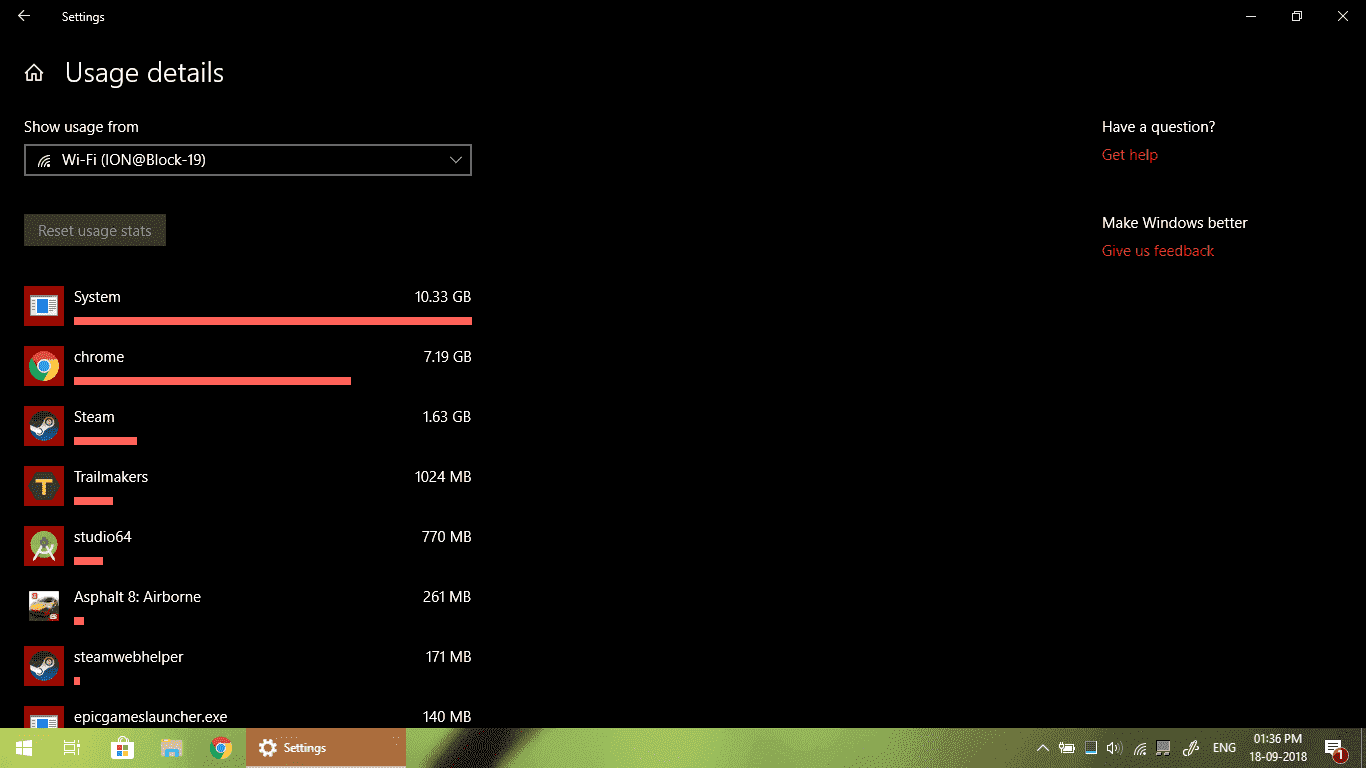Switch to Settings taskbar button

(x=326, y=748)
